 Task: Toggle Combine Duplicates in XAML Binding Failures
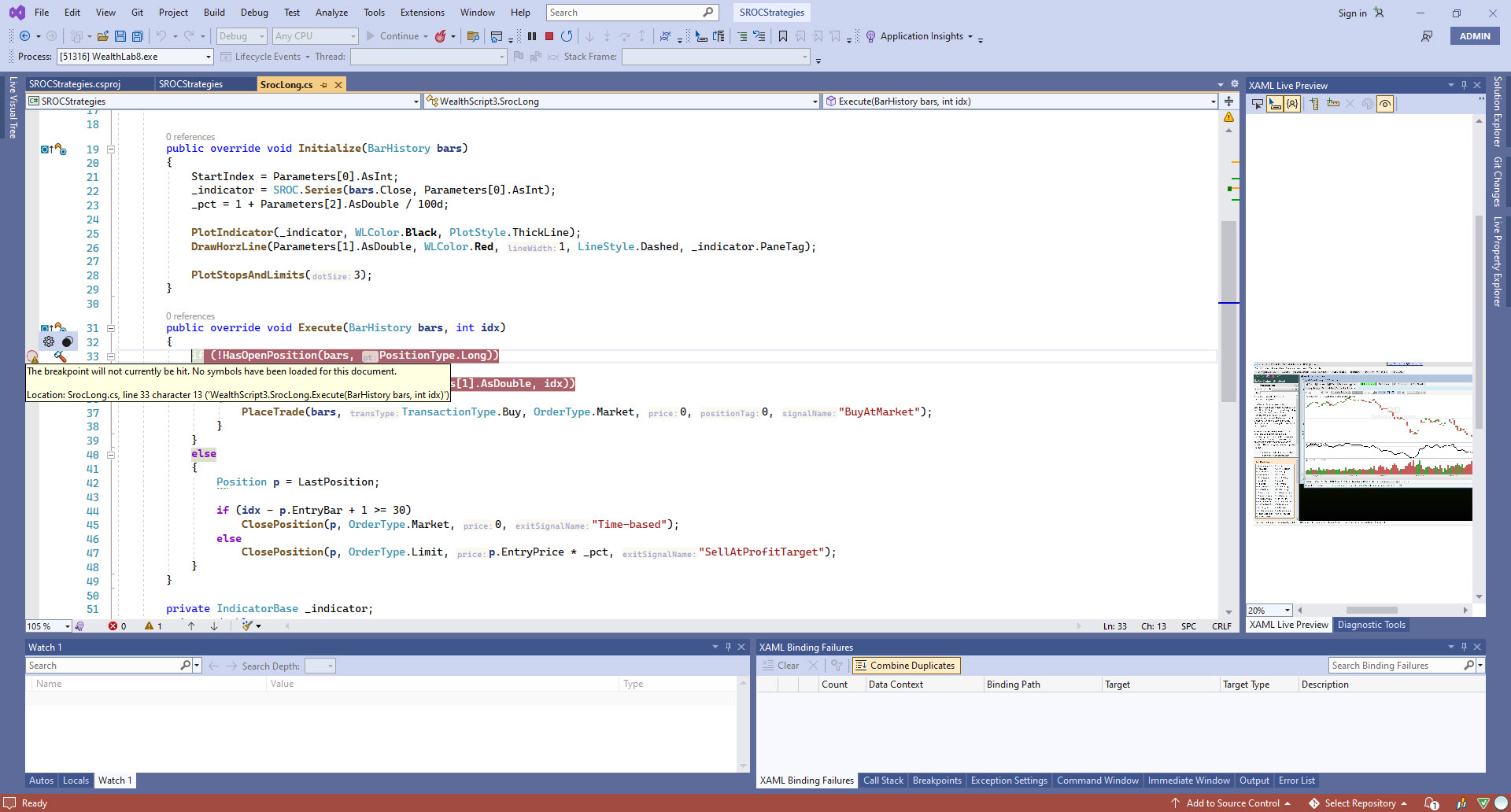[x=906, y=666]
